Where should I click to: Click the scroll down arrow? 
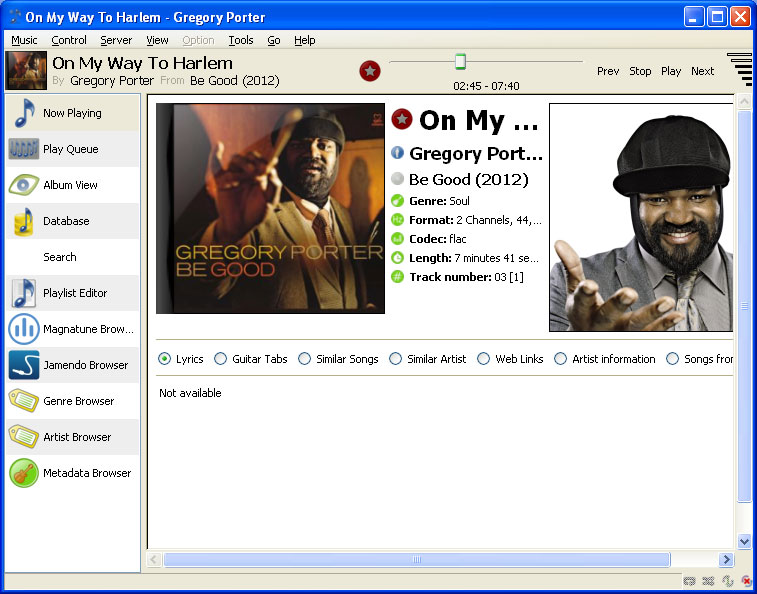click(744, 542)
